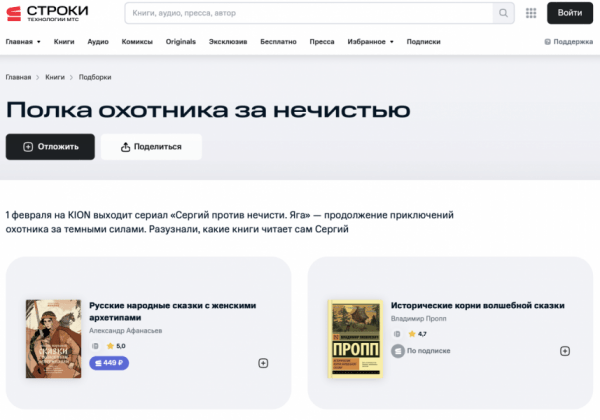Open the Сказки book cover thumbnail
Screen dimensions: 600x420
[54, 339]
